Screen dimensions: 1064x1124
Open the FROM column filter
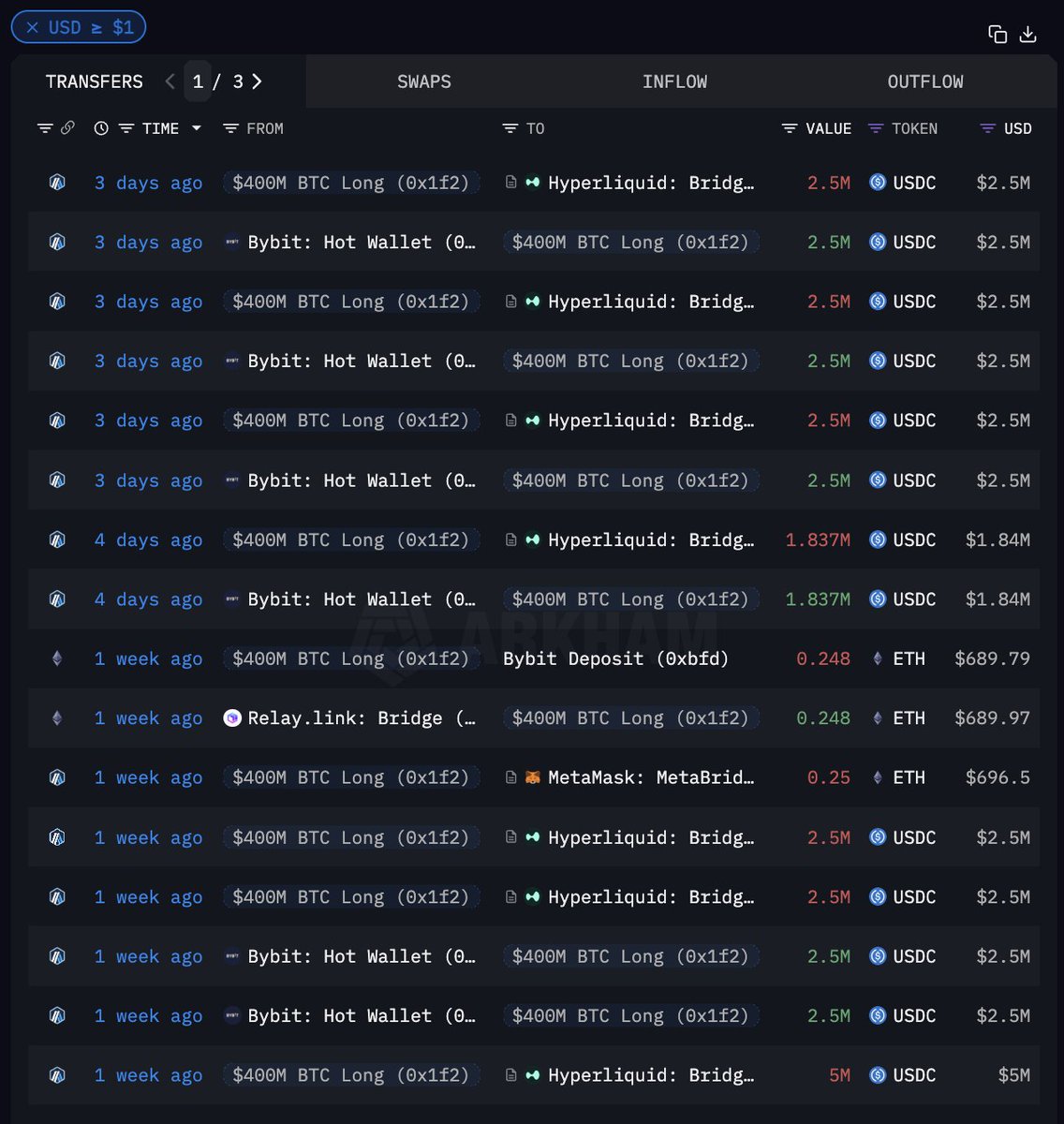click(230, 128)
